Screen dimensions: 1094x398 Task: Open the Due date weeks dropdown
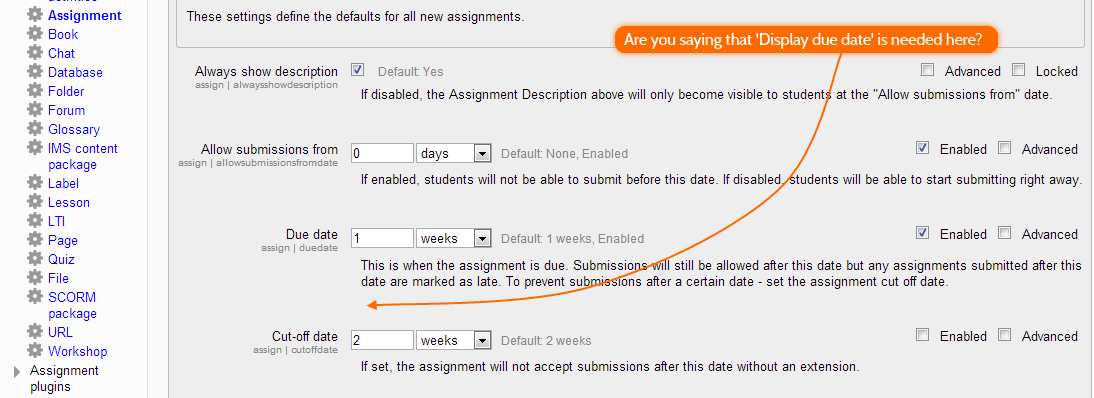click(454, 238)
